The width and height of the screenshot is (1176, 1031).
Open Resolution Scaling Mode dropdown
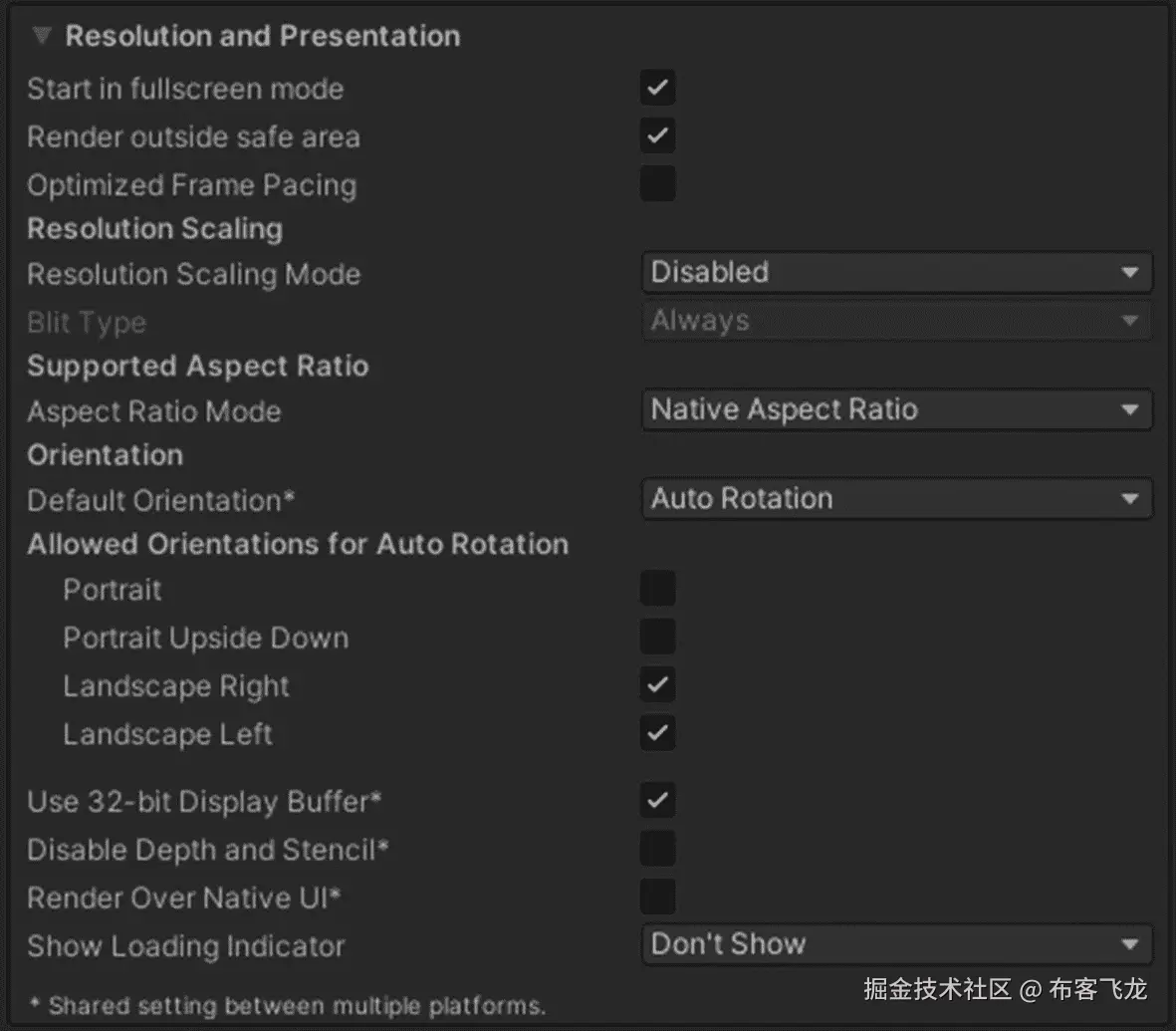[x=896, y=272]
